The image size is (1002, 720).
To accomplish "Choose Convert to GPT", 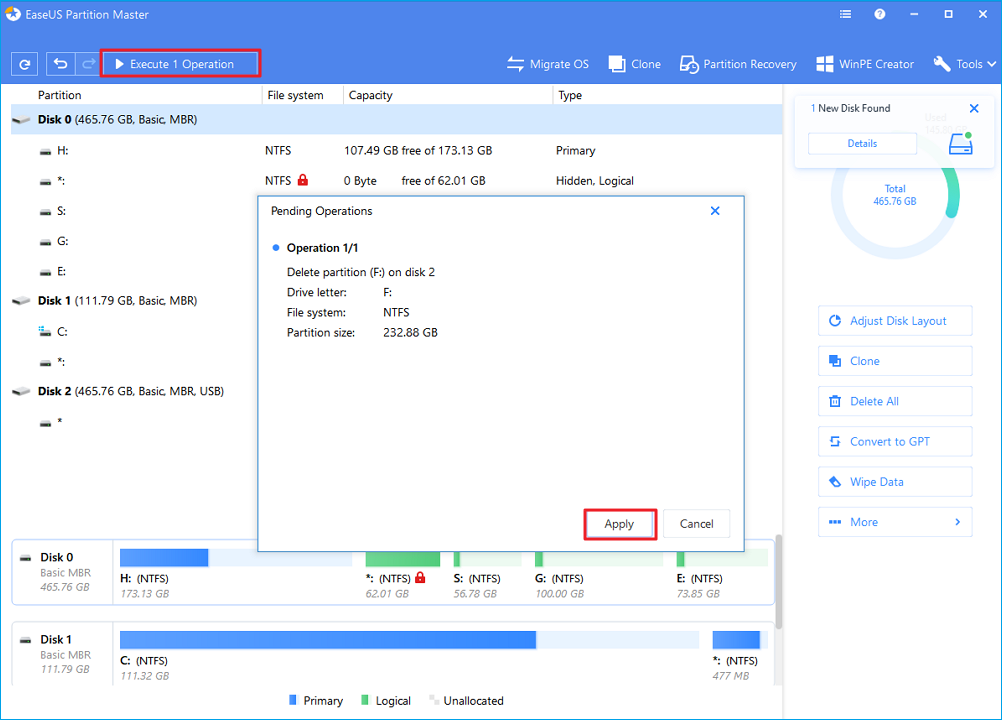I will click(x=895, y=441).
